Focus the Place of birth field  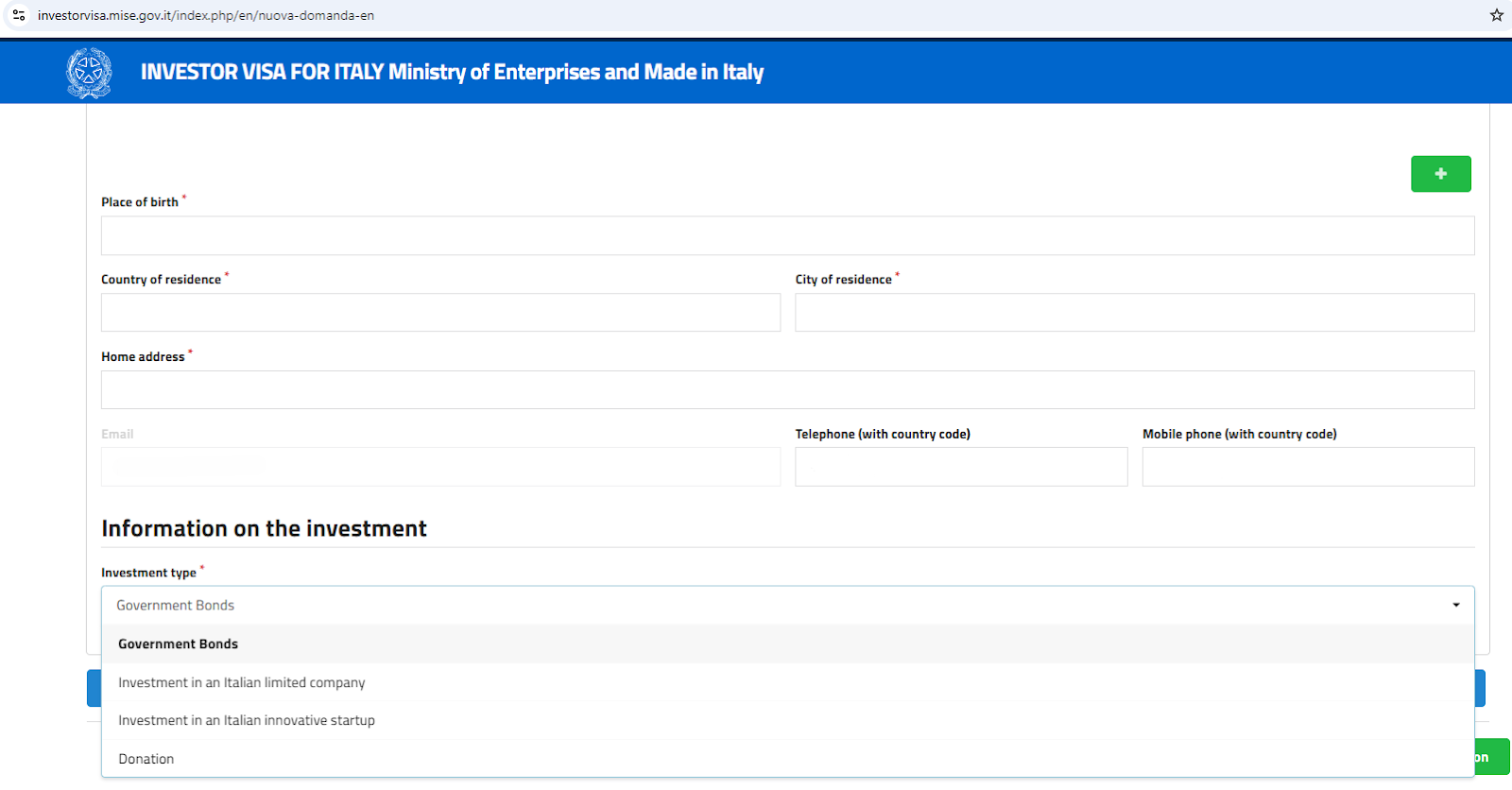pyautogui.click(x=787, y=235)
